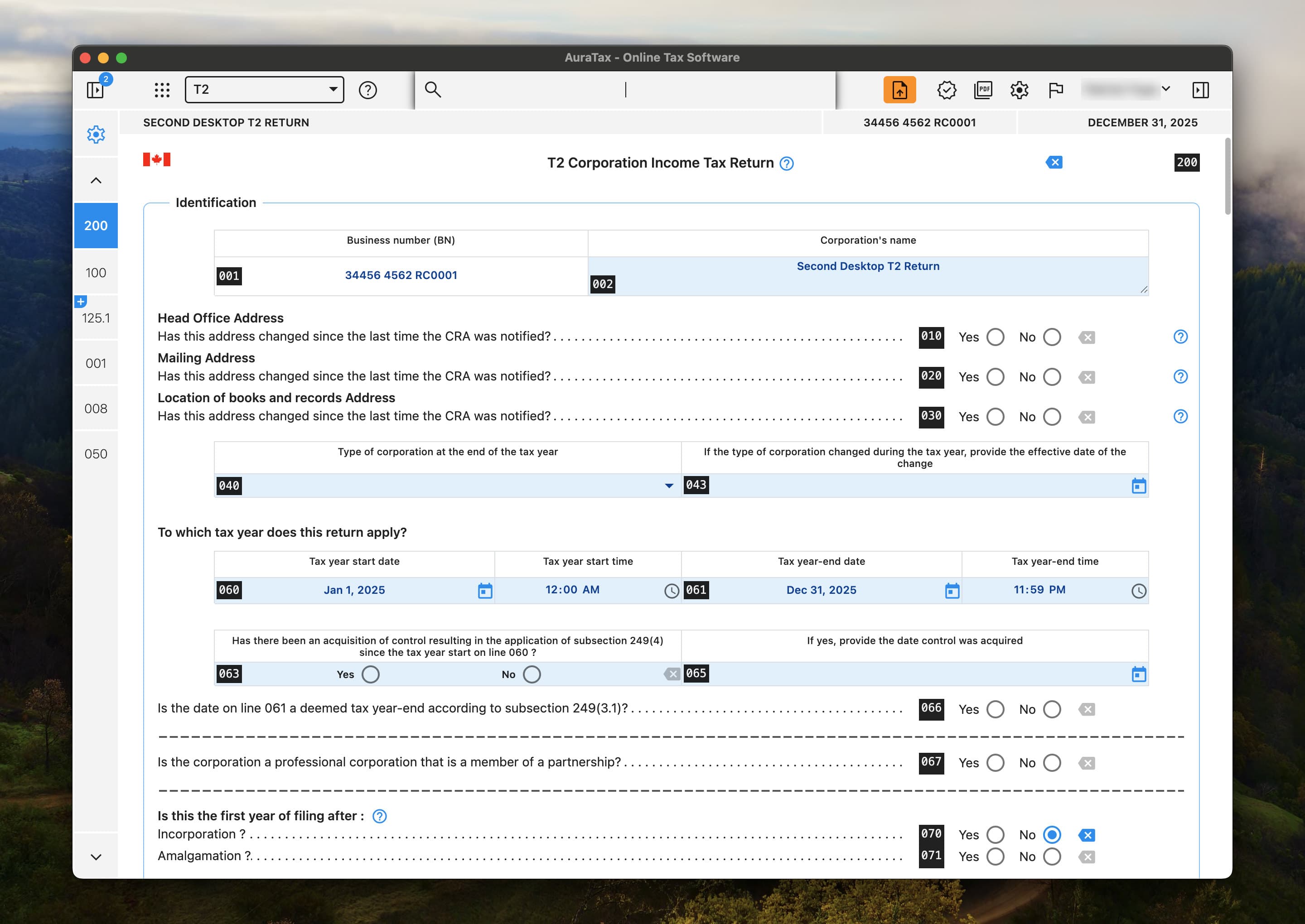
Task: Select No for line 020 mailing address
Action: pyautogui.click(x=1052, y=377)
